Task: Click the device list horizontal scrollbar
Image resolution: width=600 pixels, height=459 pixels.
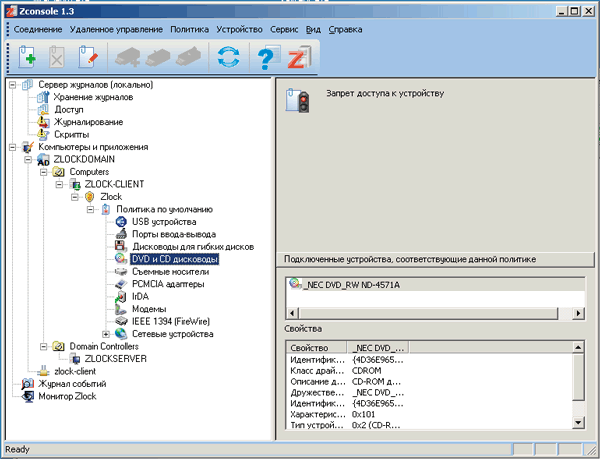Action: [428, 314]
